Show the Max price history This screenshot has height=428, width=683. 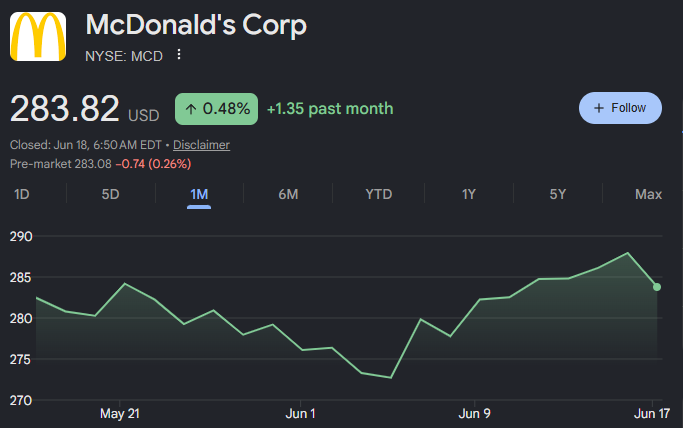click(x=648, y=194)
